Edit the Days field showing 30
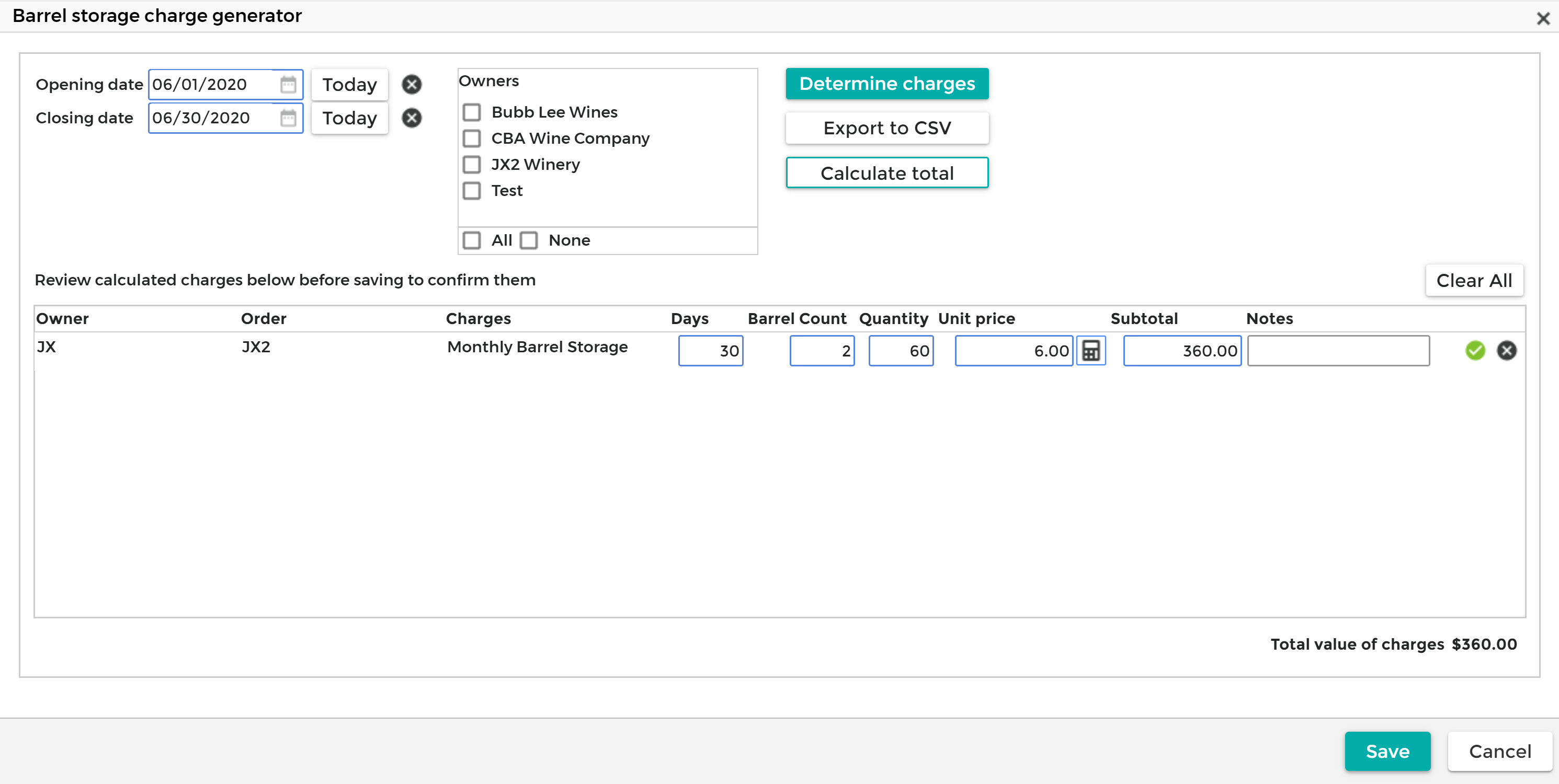The height and width of the screenshot is (784, 1559). (711, 350)
